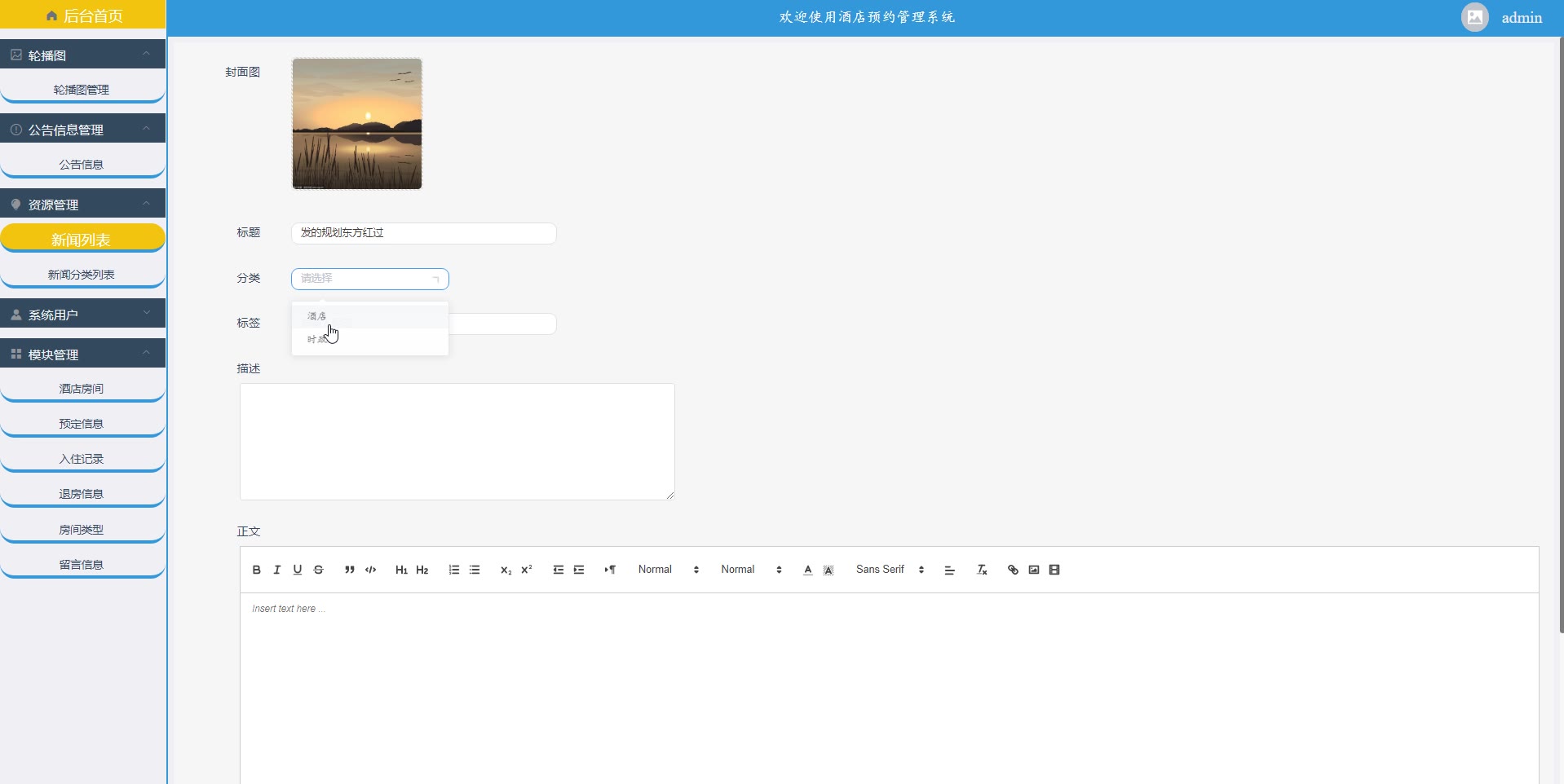Click the admin avatar icon

[1474, 17]
